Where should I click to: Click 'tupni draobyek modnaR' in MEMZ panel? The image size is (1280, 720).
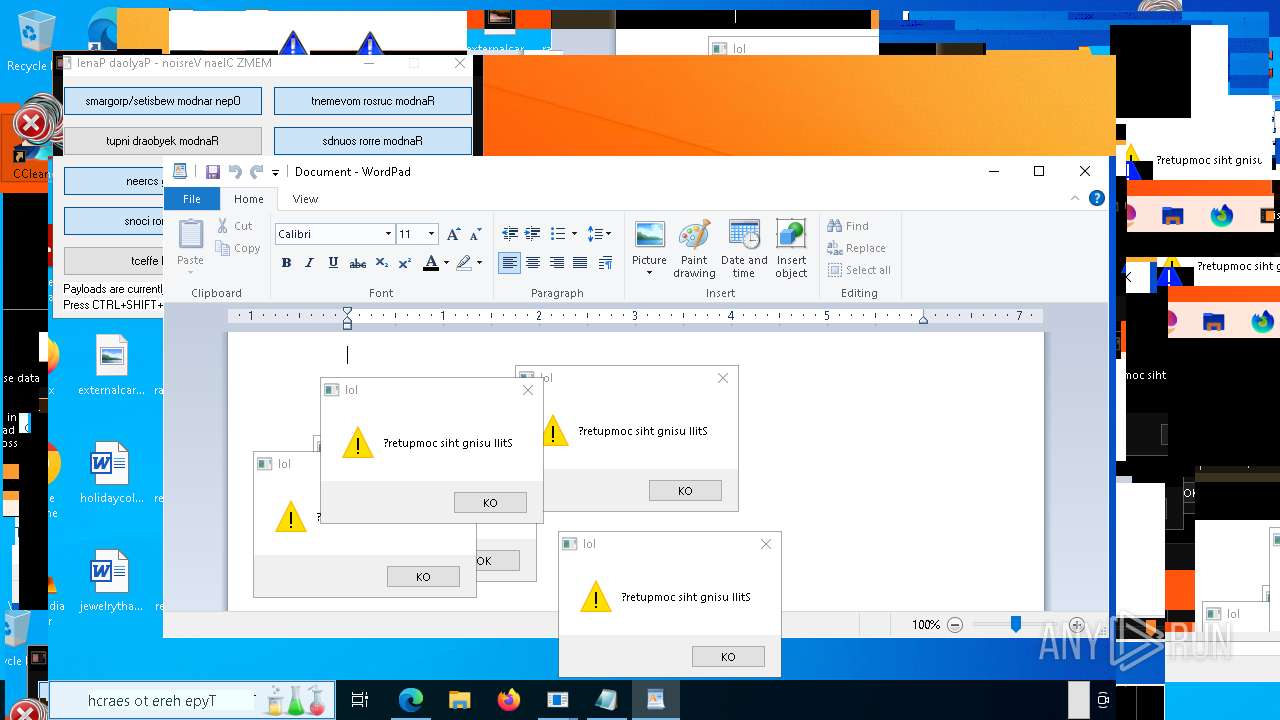(x=163, y=141)
